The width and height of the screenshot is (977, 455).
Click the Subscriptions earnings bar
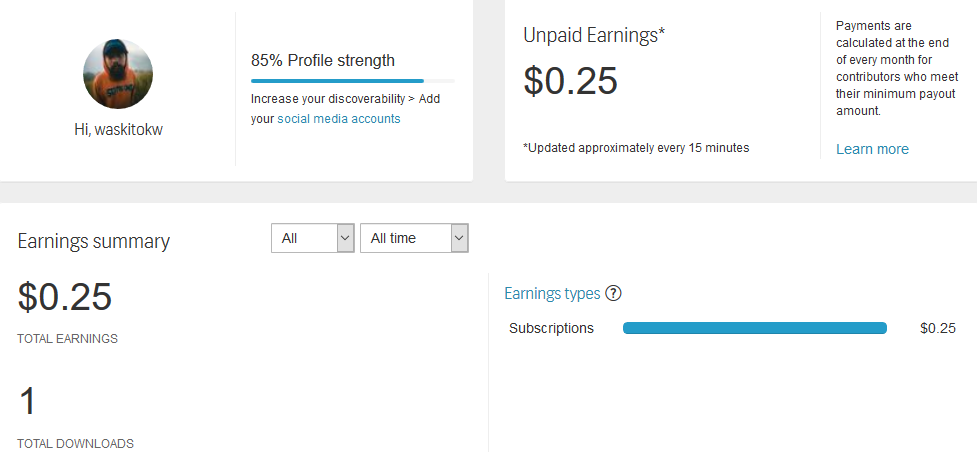pyautogui.click(x=755, y=328)
